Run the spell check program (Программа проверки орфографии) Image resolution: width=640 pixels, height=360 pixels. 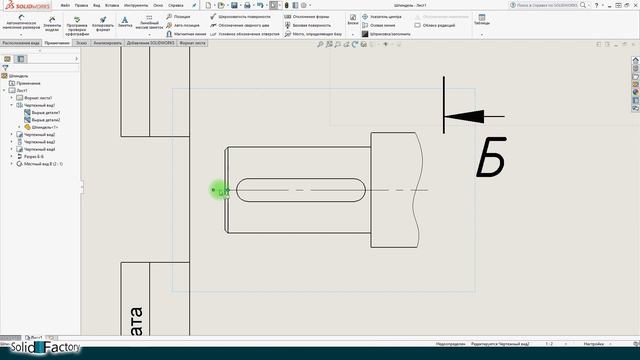[77, 26]
